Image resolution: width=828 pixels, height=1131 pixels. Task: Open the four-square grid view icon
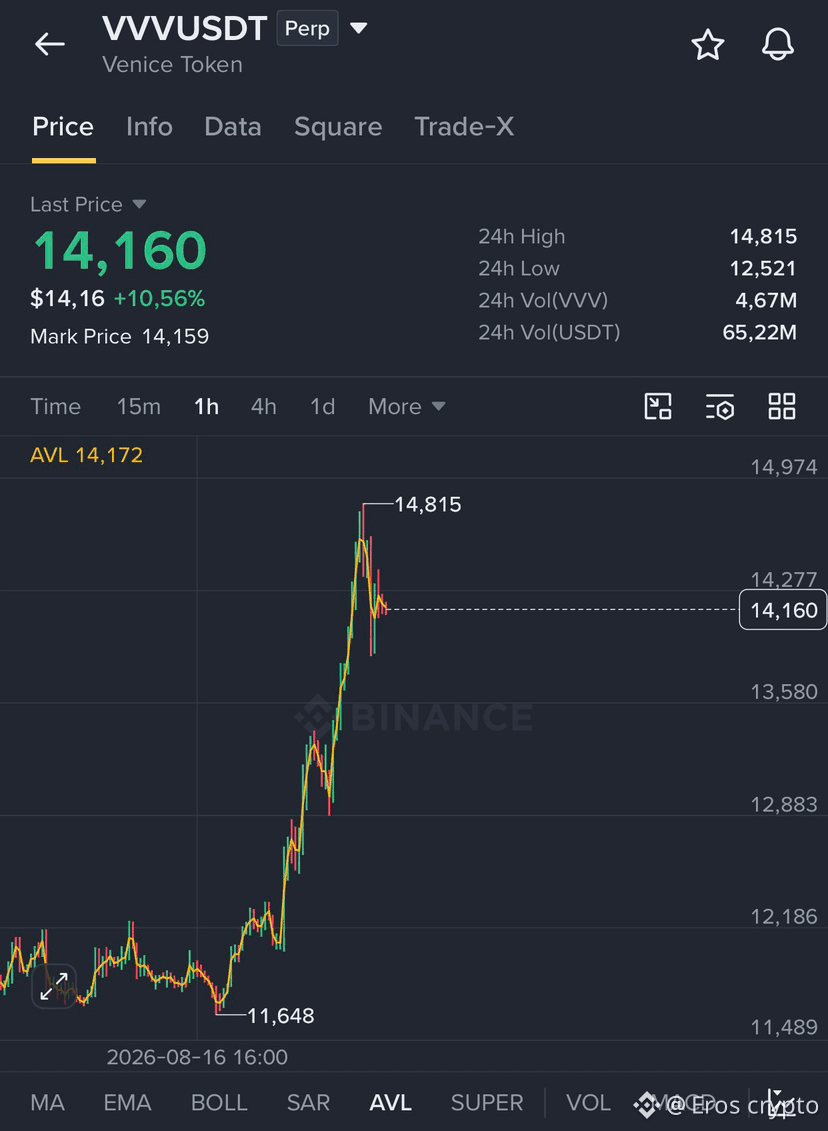point(782,406)
